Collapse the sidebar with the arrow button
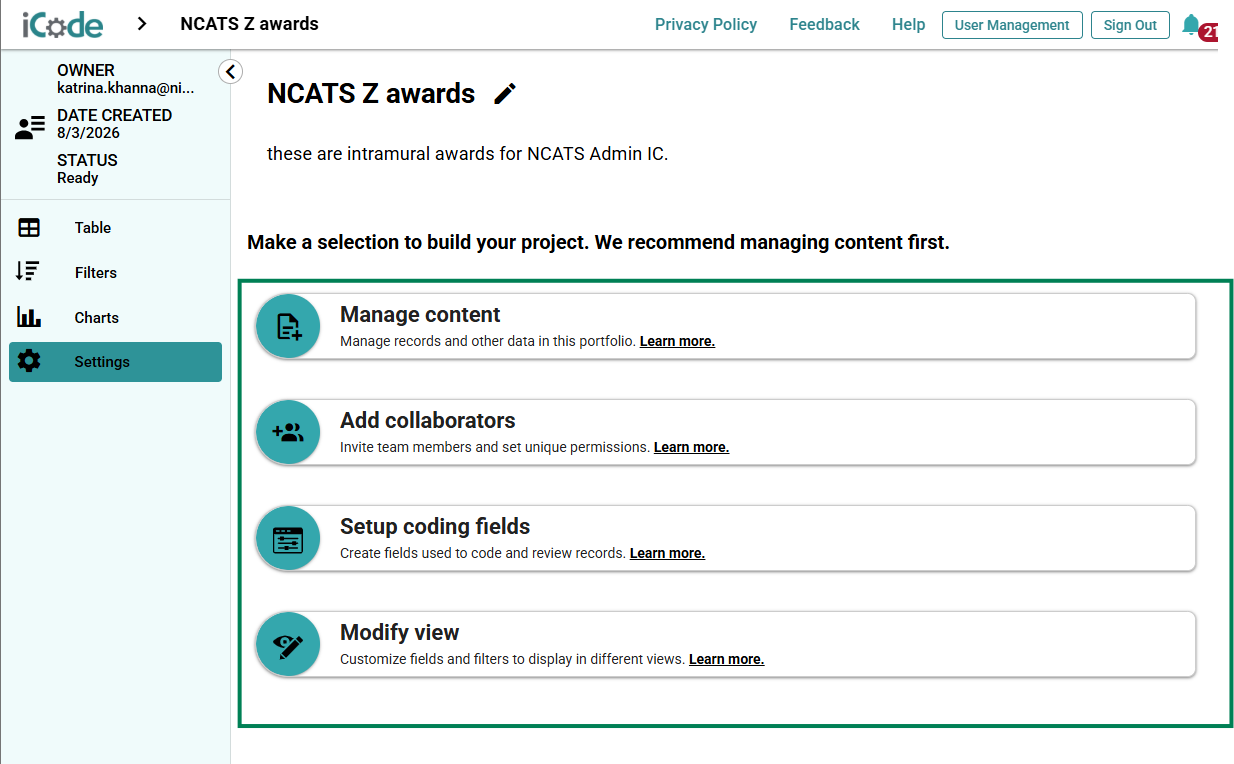Viewport: 1234px width, 764px height. pyautogui.click(x=230, y=71)
